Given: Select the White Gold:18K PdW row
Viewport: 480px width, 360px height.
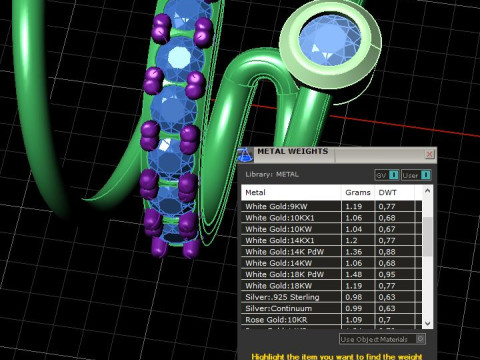Looking at the screenshot, I should point(331,274).
